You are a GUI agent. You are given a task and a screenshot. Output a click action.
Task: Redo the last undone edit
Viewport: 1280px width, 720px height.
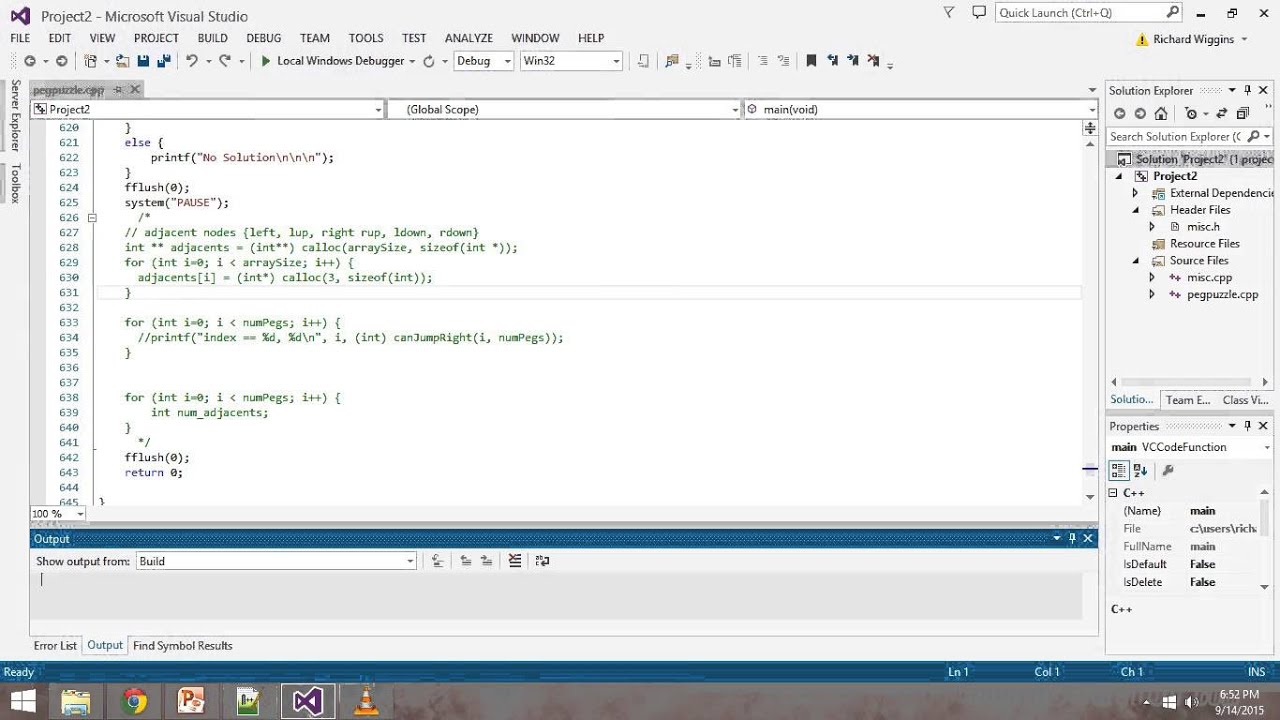(225, 61)
